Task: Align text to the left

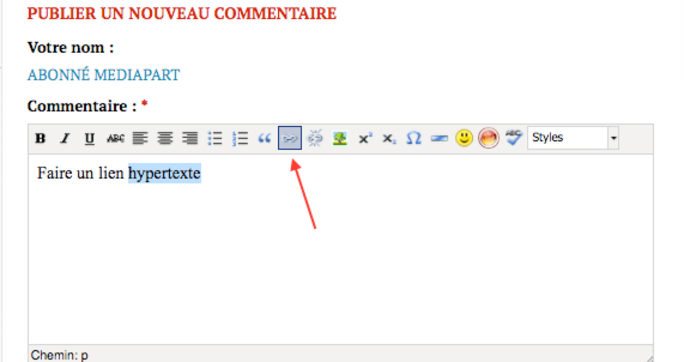Action: [140, 138]
